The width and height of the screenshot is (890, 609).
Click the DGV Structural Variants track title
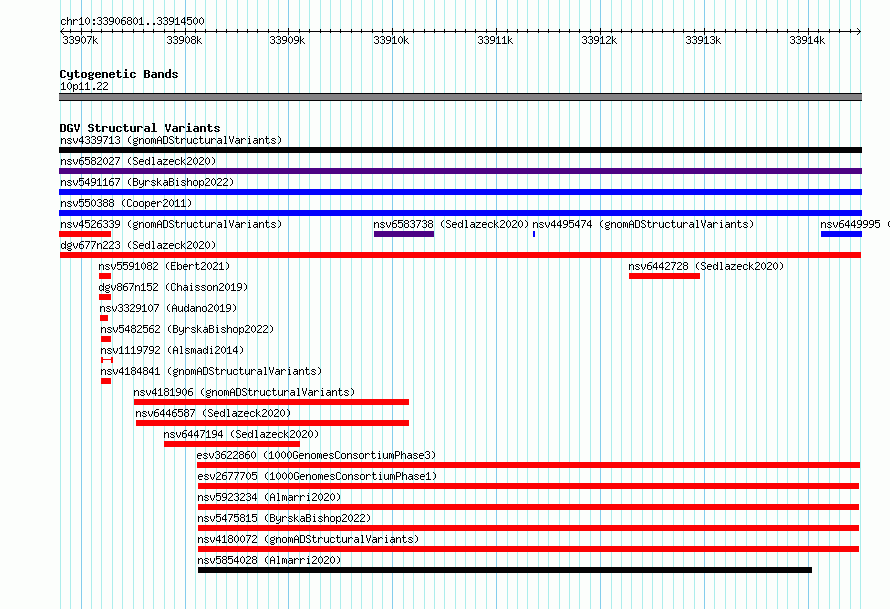pyautogui.click(x=140, y=128)
